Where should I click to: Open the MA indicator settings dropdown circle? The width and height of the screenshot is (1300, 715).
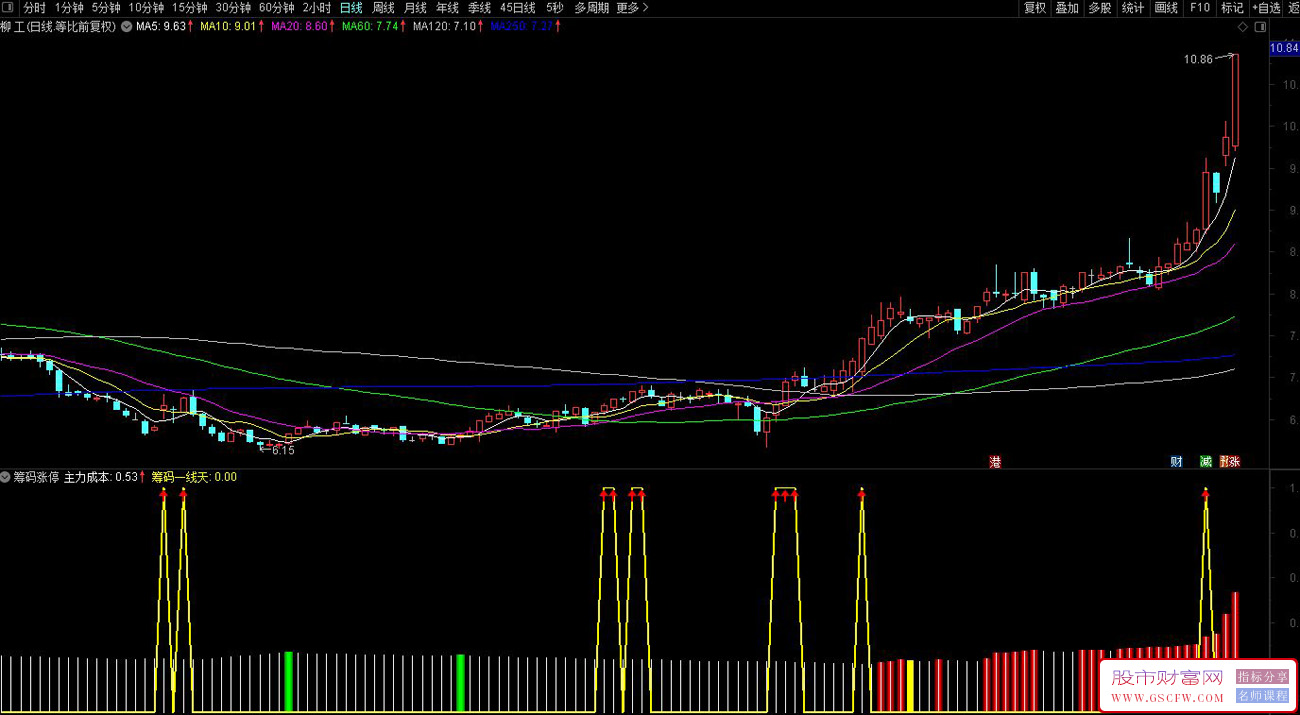(x=126, y=27)
